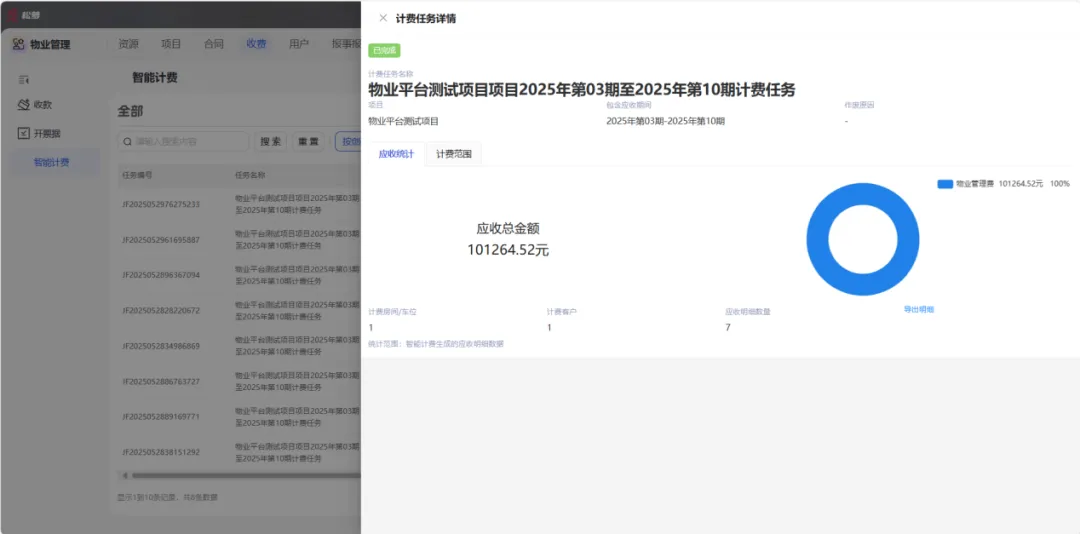Click task number JF2025052834986869

(160, 346)
